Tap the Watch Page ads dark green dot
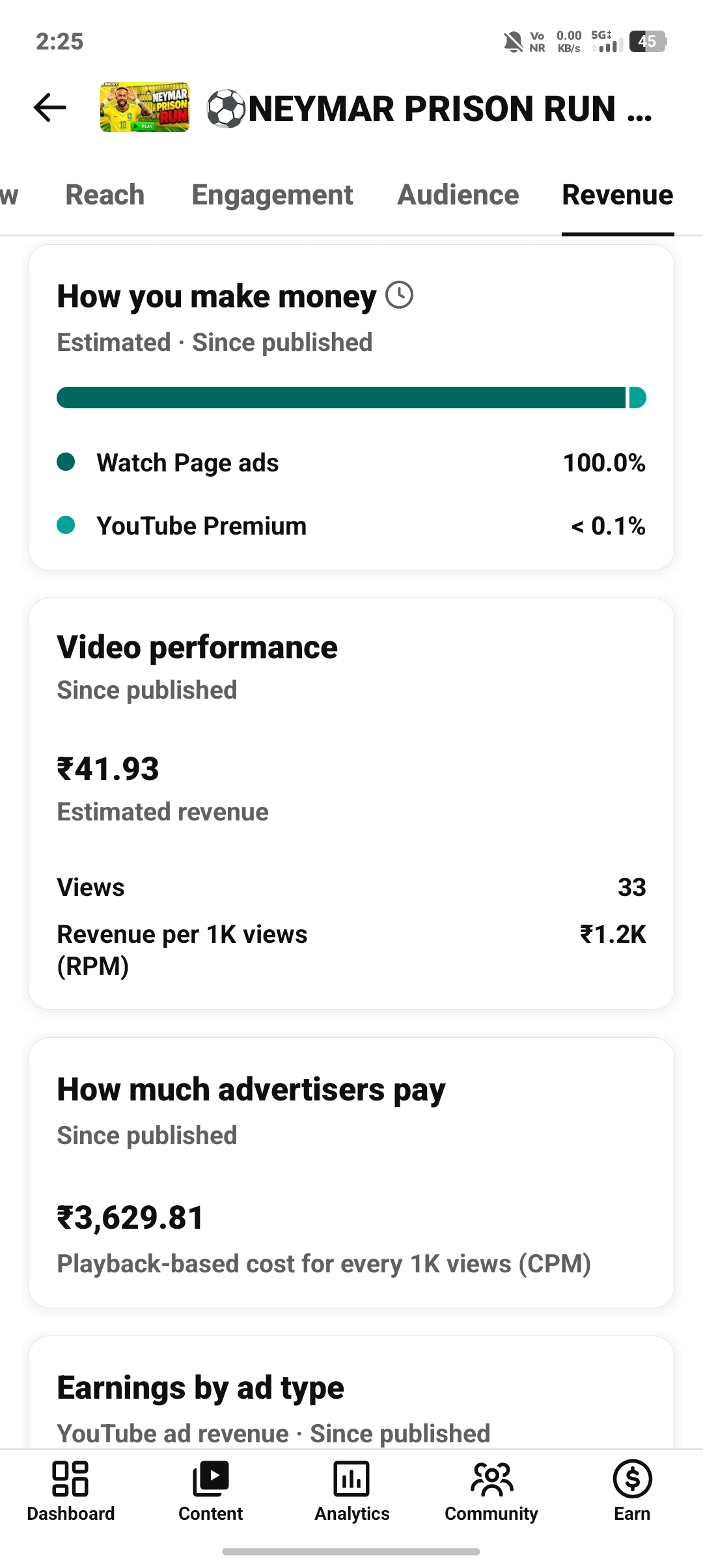The image size is (703, 1568). tap(66, 462)
